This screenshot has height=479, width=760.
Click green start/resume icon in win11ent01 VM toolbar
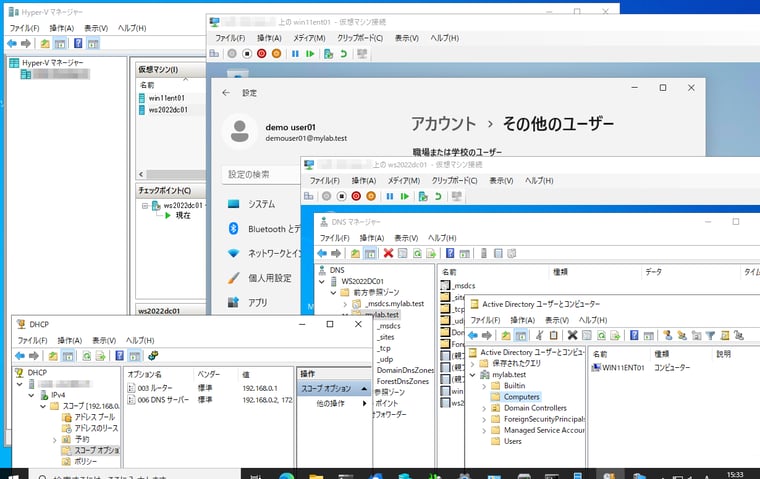pos(310,54)
